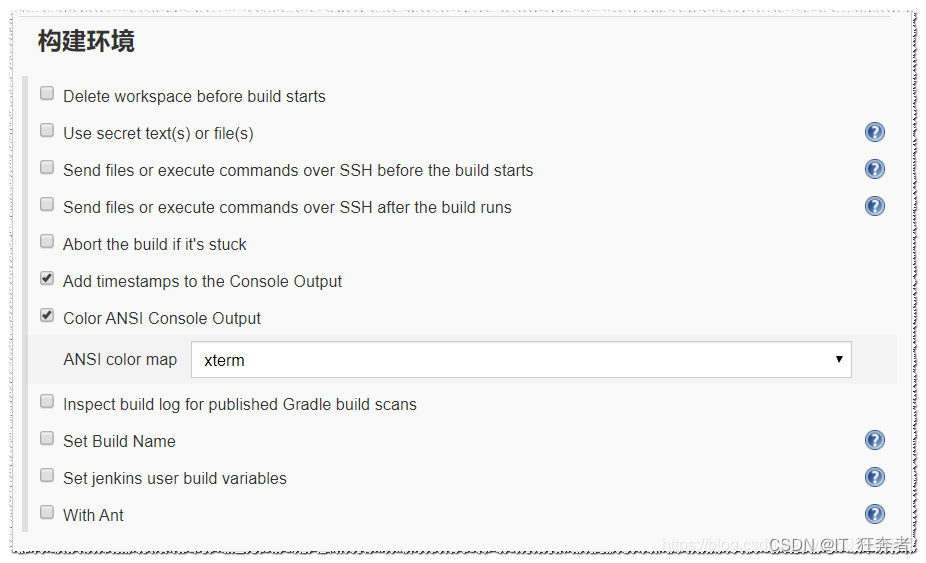Screen dimensions: 926x563
Task: Open help for SSH after the build runs
Action: (x=875, y=206)
